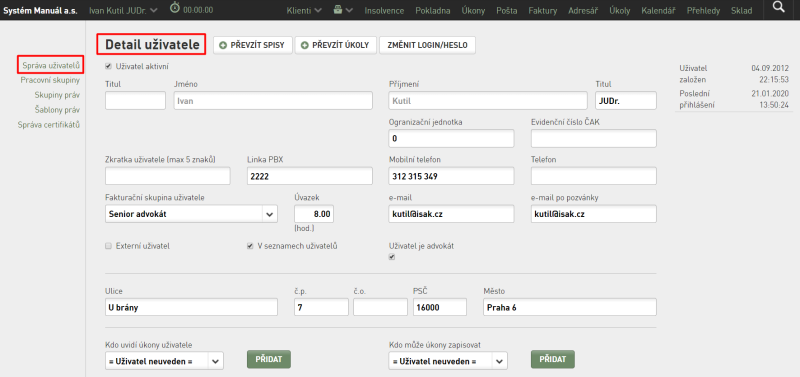800x377 pixels.
Task: Open Kalendář menu item
Action: click(659, 10)
